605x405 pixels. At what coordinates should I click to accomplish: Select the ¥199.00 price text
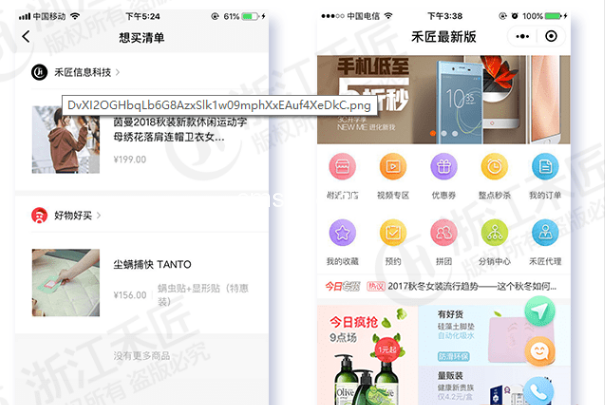click(x=130, y=159)
